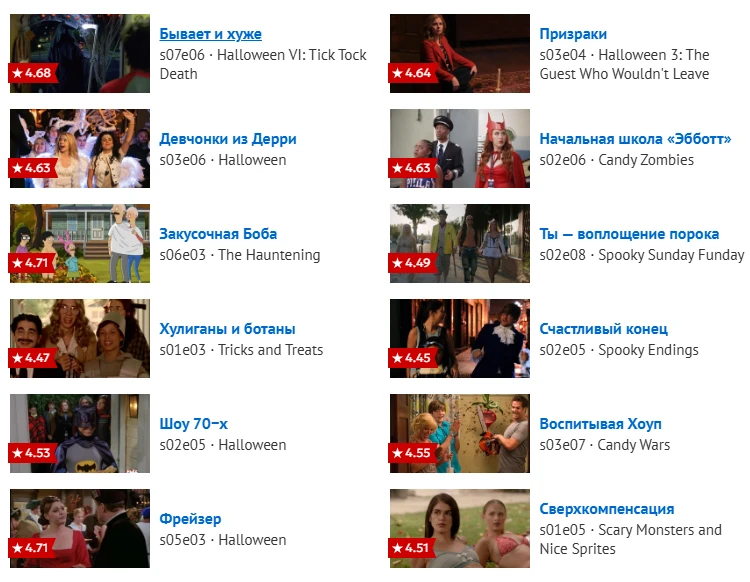Click the Хулиганы и ботаны thumbnail
The width and height of the screenshot is (750, 582).
(80, 339)
